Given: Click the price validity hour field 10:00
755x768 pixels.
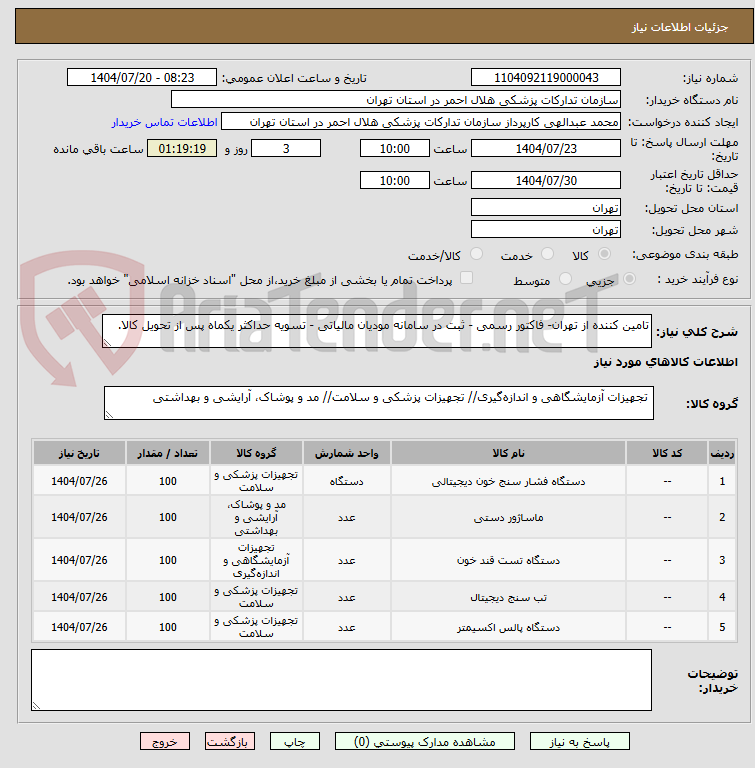Looking at the screenshot, I should [394, 180].
